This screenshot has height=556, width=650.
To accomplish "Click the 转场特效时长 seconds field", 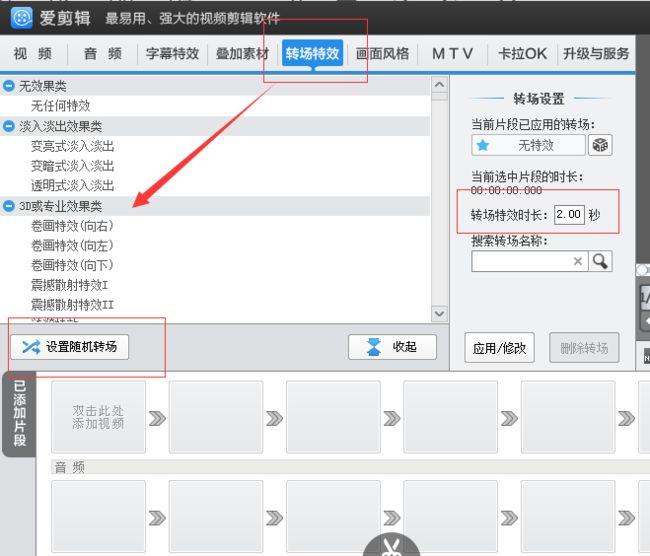I will 569,214.
